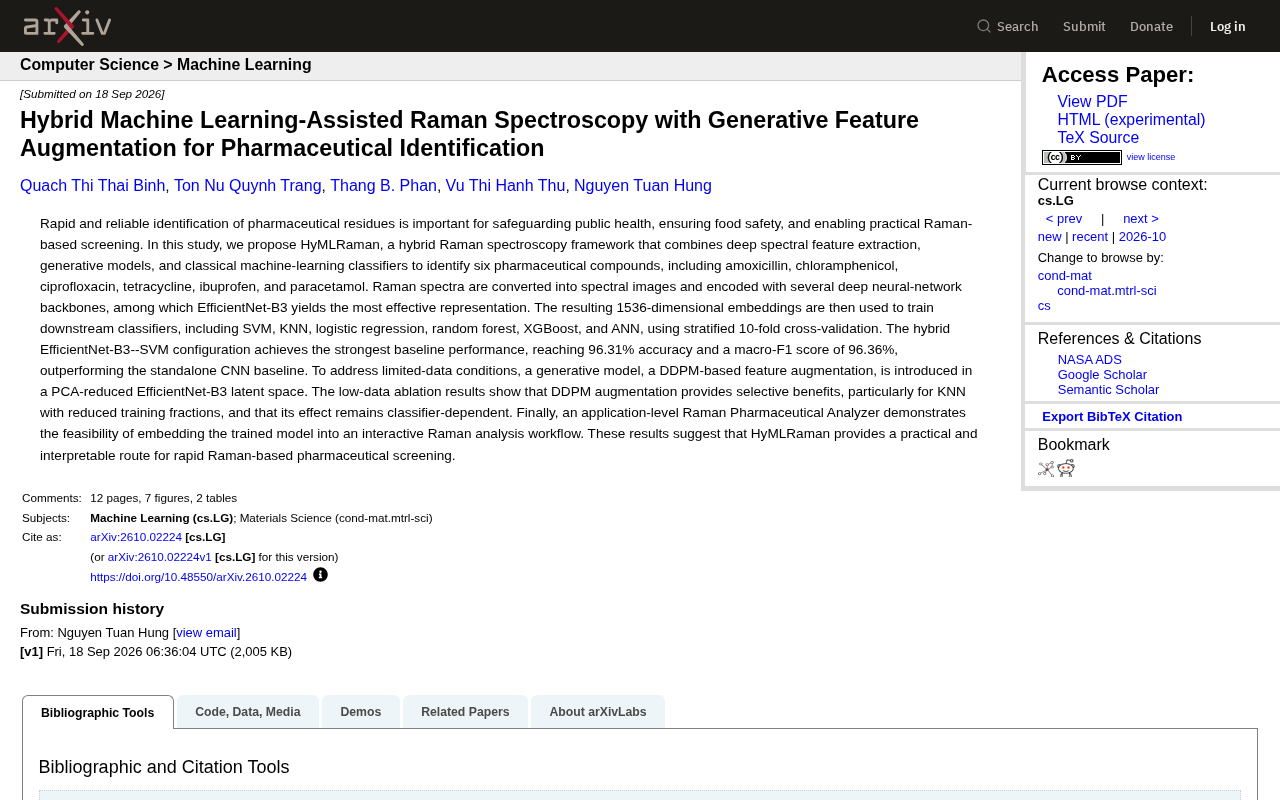
Task: Open arXiv:2610.02224 cite link
Action: tap(136, 537)
